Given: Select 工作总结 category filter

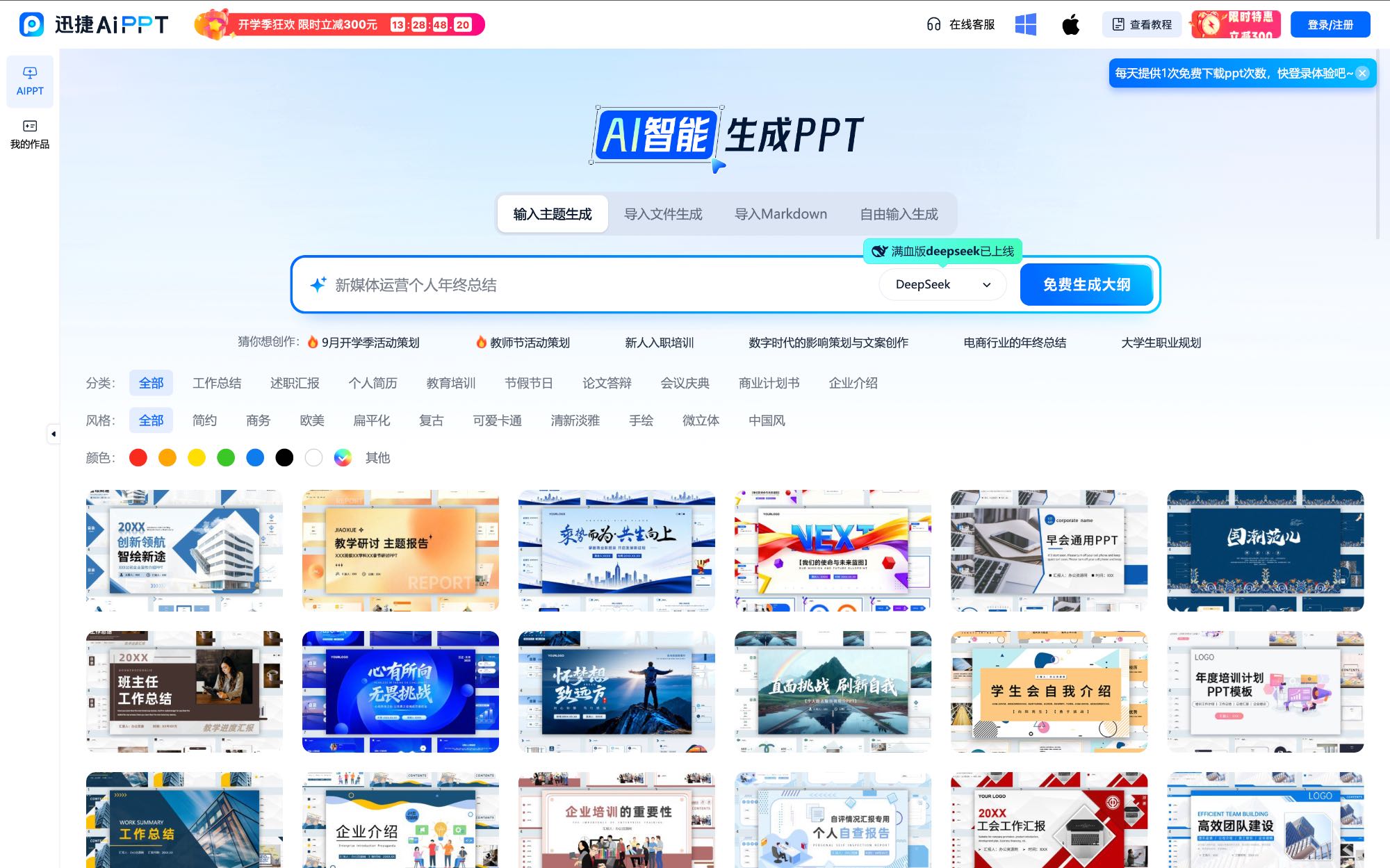Looking at the screenshot, I should coord(217,383).
